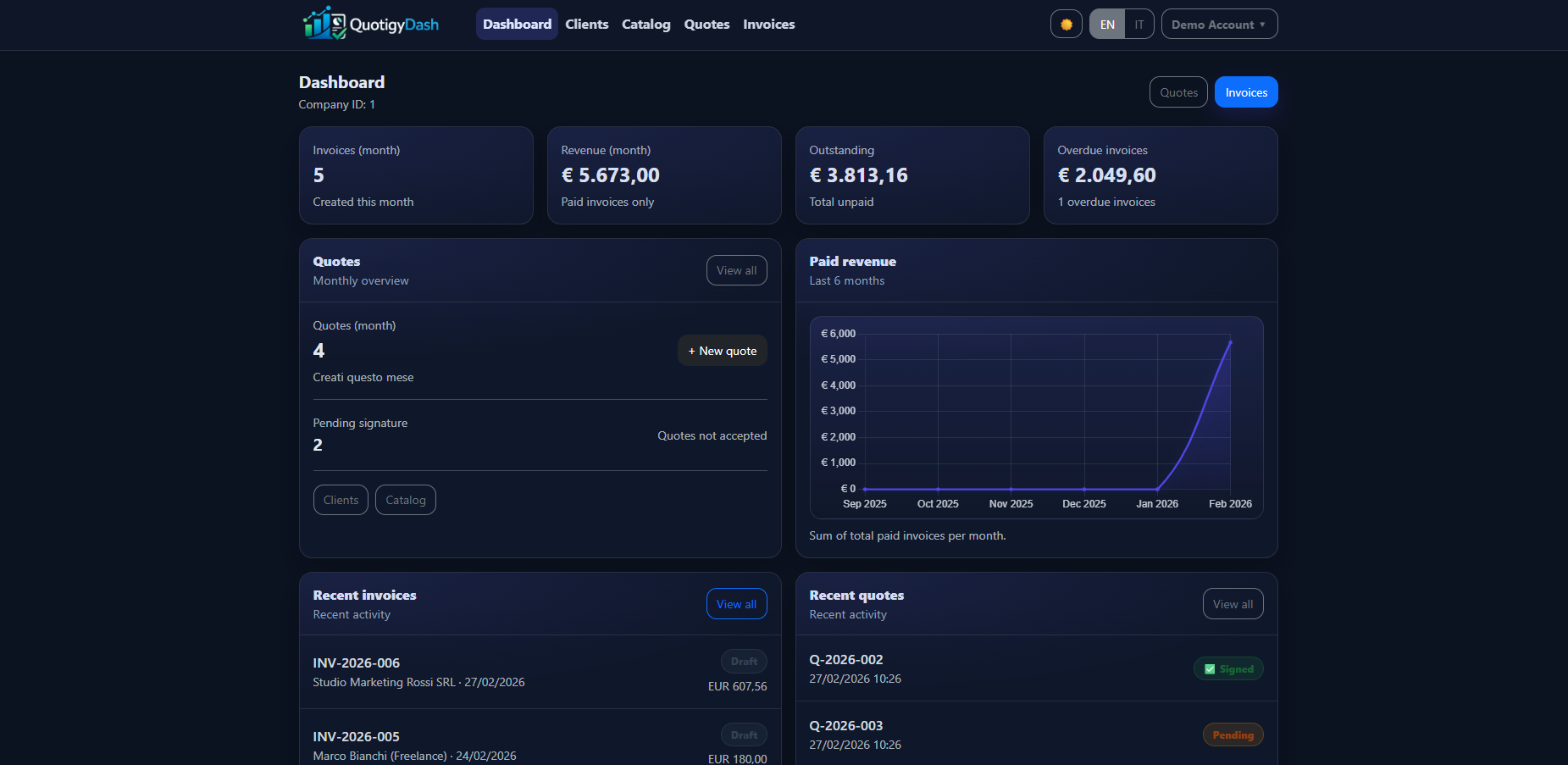Toggle the sun light-mode theme icon

[x=1066, y=25]
